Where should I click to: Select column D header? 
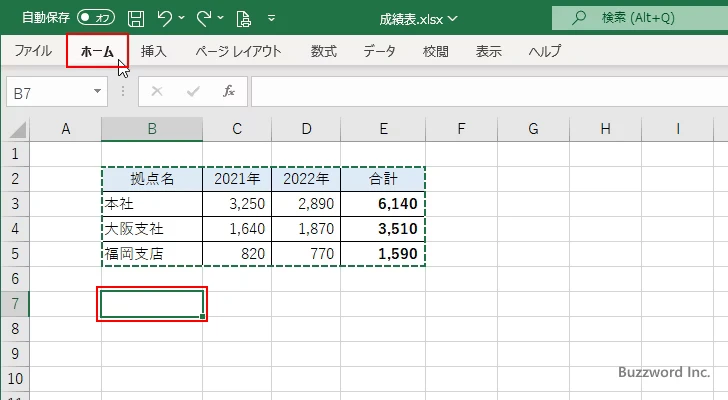306,129
